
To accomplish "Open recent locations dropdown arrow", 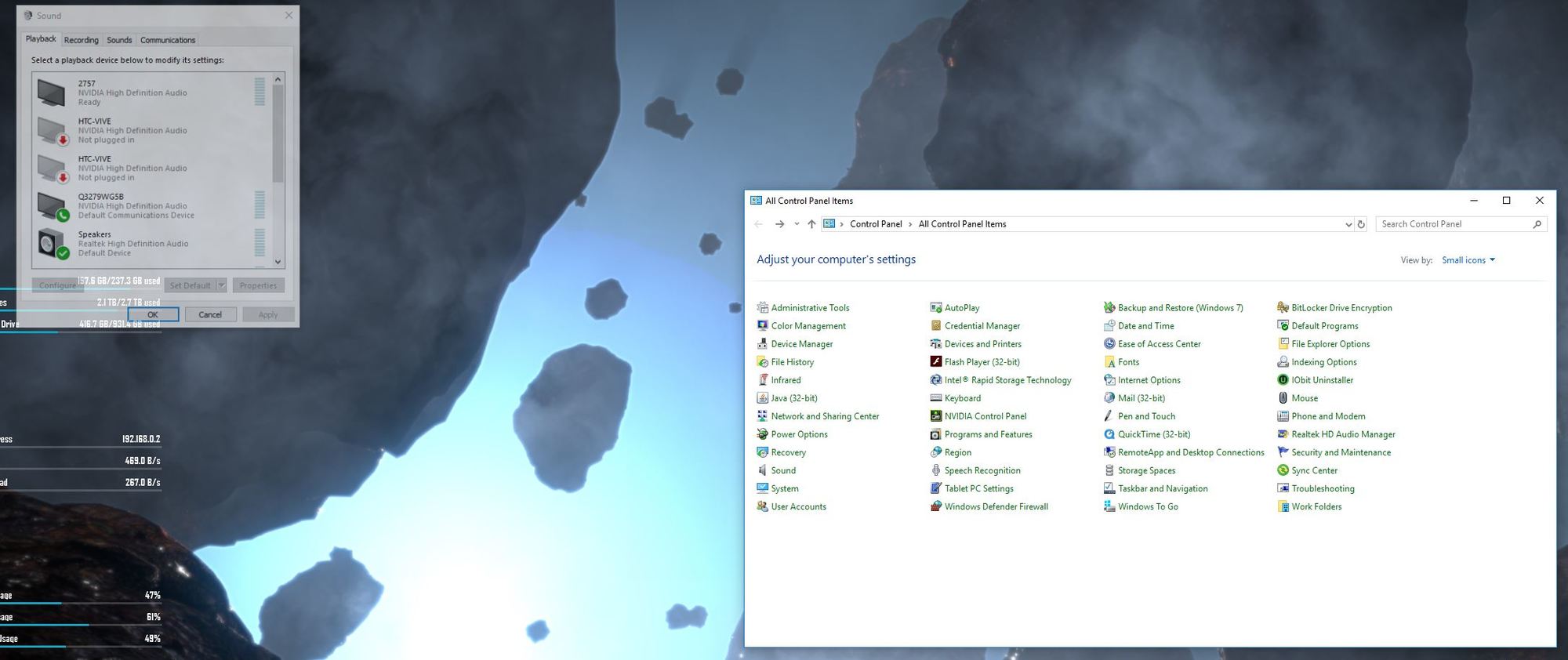I will pyautogui.click(x=797, y=224).
